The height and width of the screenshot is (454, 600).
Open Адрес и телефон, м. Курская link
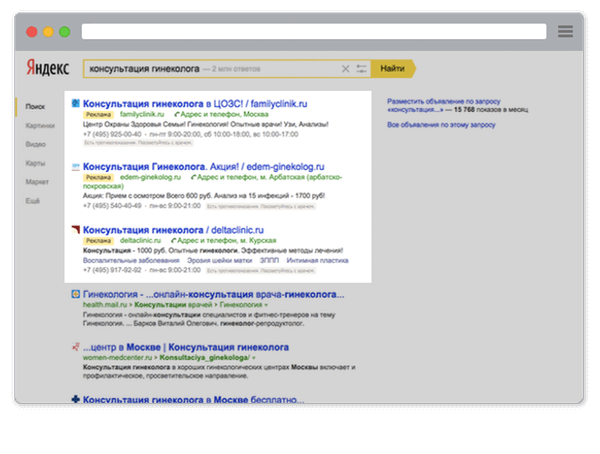point(224,240)
